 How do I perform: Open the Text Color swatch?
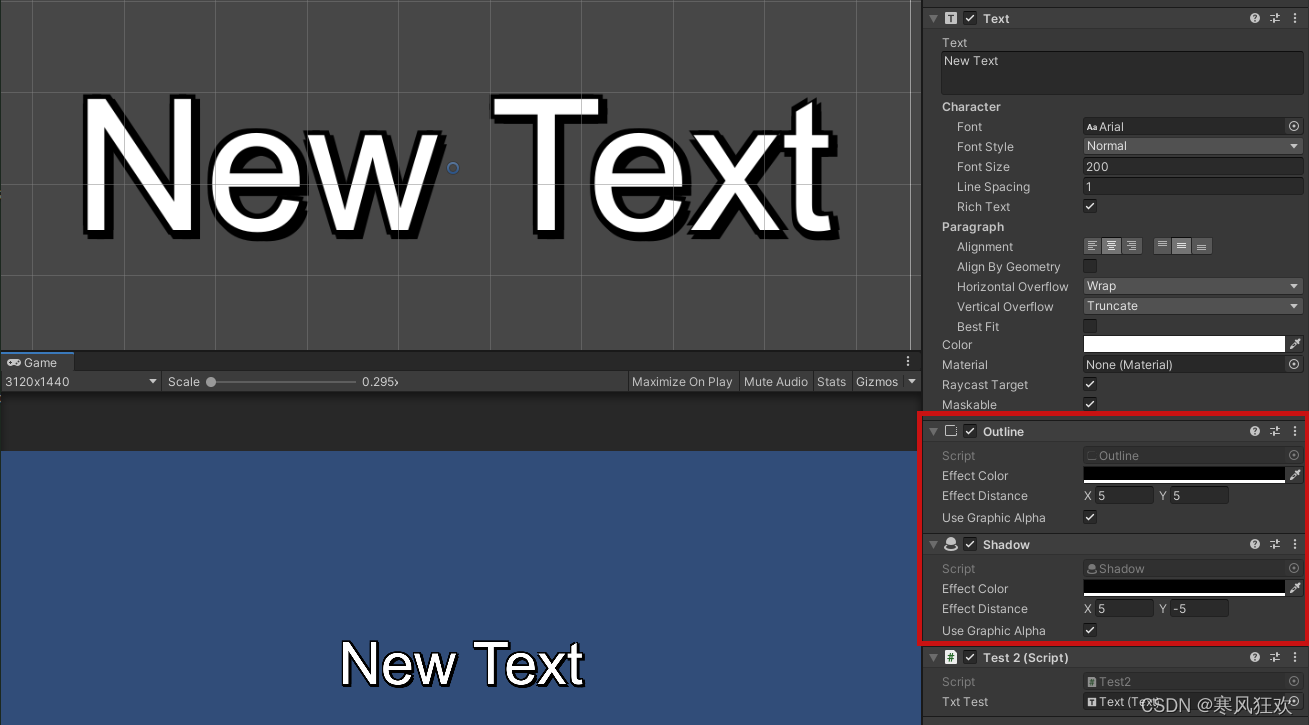(1184, 344)
